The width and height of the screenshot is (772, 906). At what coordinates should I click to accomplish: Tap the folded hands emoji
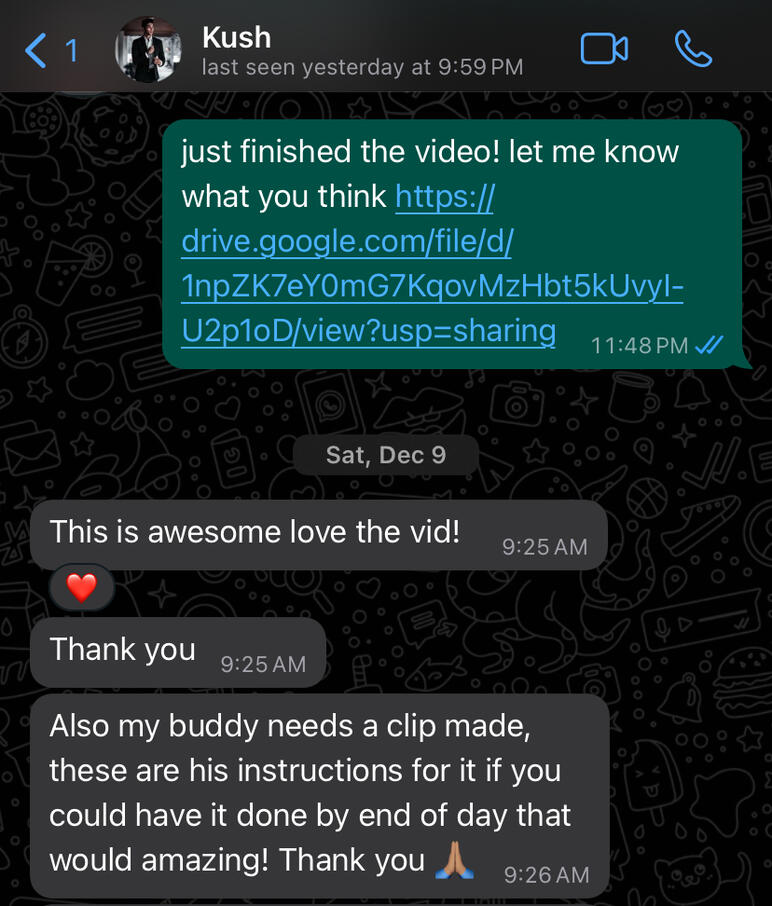tap(455, 860)
